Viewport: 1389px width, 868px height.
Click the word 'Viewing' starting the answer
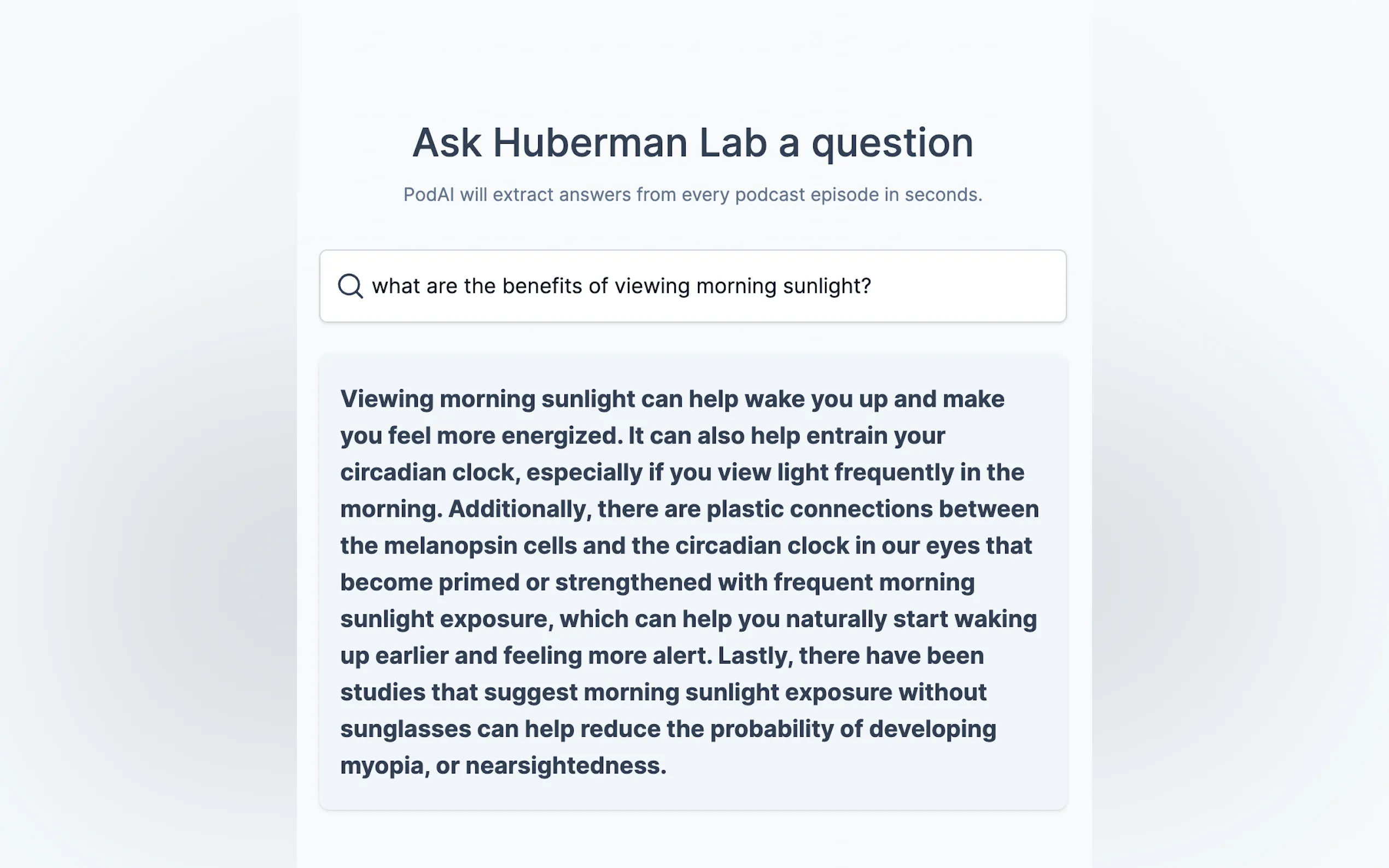point(387,399)
